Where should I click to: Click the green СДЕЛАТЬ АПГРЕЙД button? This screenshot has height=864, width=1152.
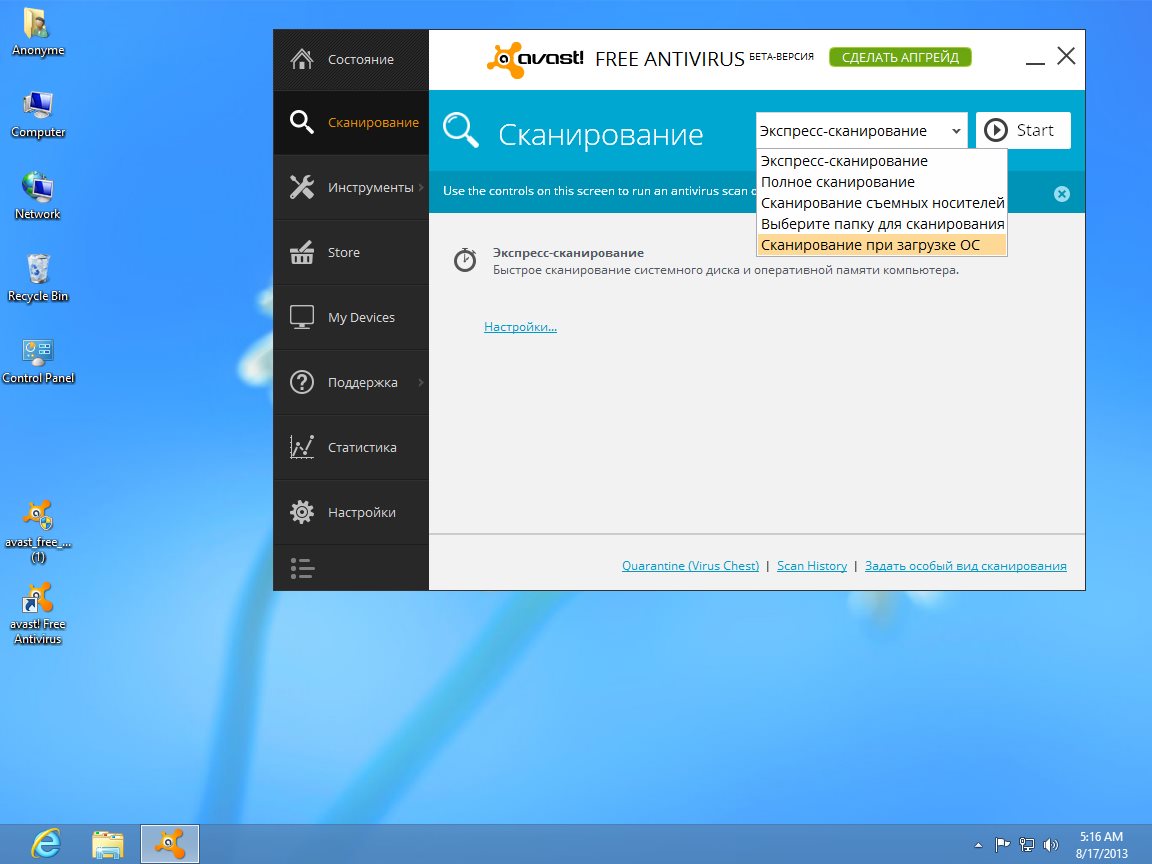pos(900,57)
